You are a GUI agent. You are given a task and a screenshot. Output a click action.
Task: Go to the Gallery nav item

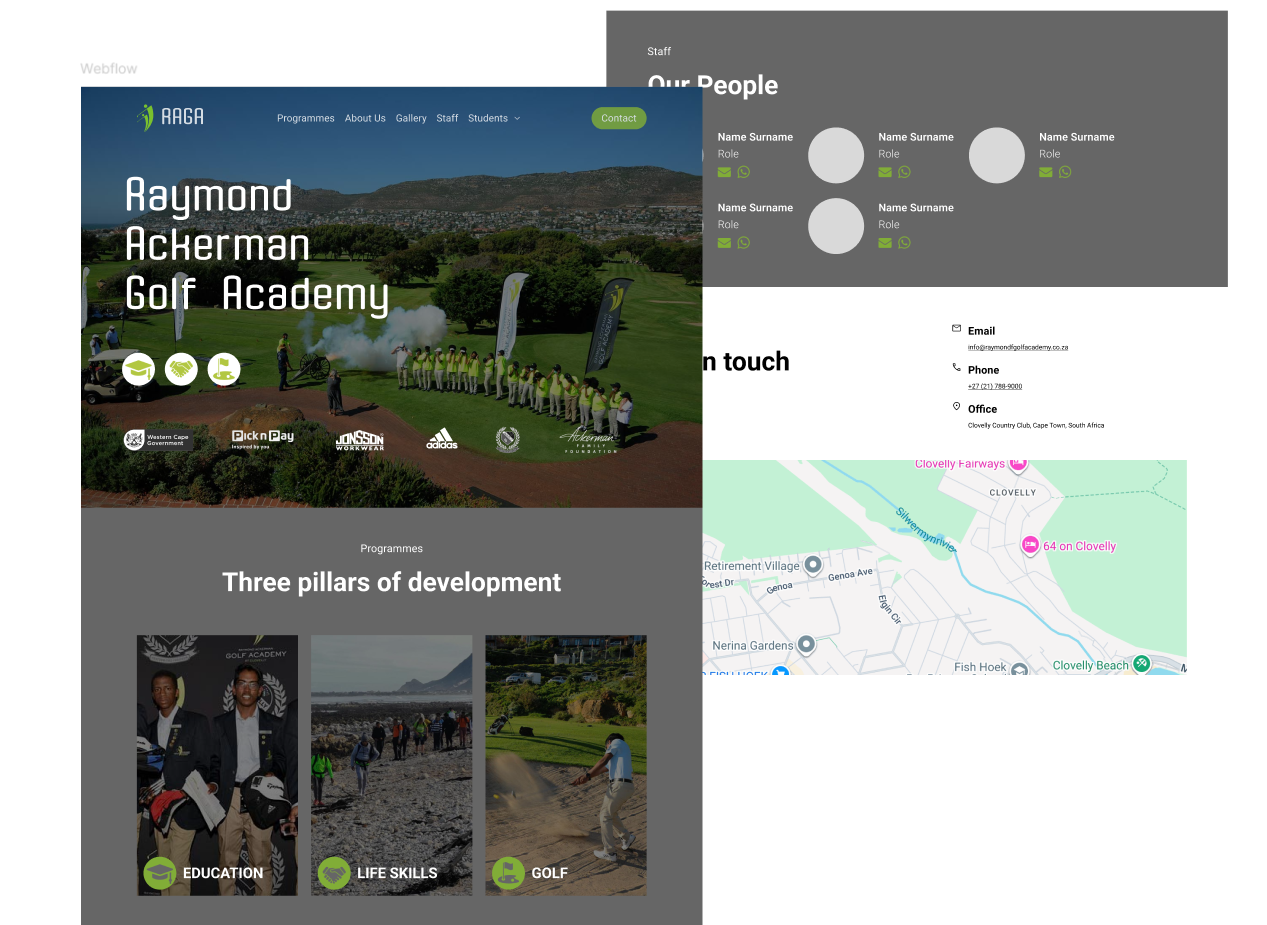tap(411, 118)
